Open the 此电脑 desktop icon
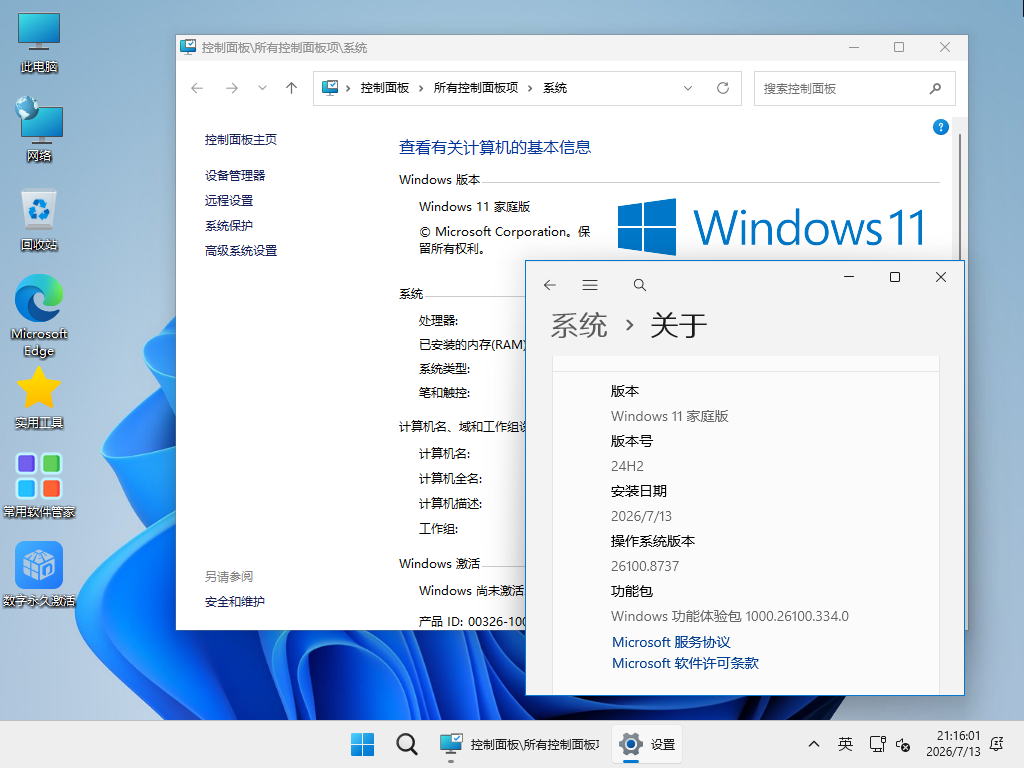This screenshot has width=1024, height=768. pos(39,43)
